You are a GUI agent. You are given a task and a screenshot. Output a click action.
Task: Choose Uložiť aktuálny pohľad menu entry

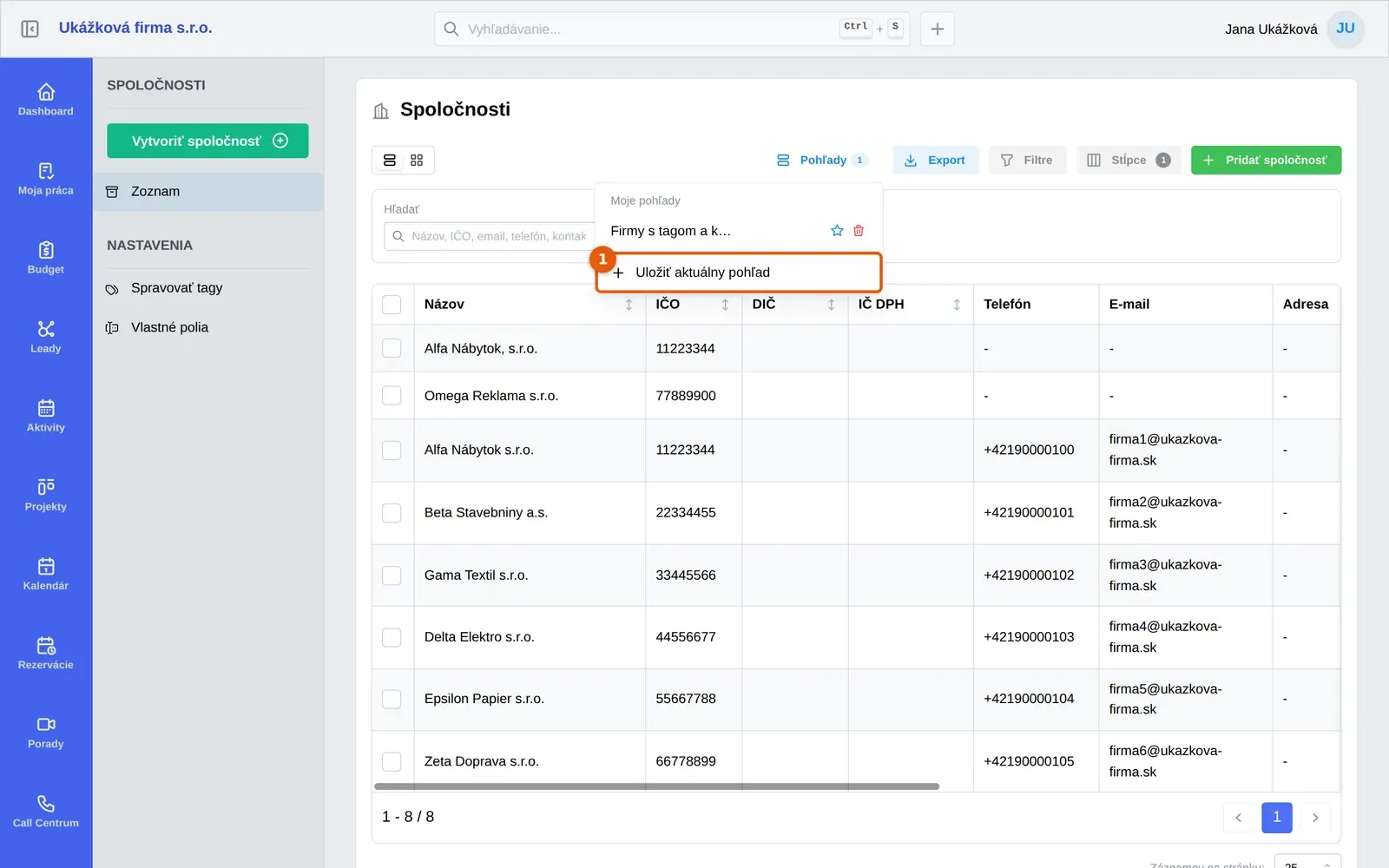[739, 273]
